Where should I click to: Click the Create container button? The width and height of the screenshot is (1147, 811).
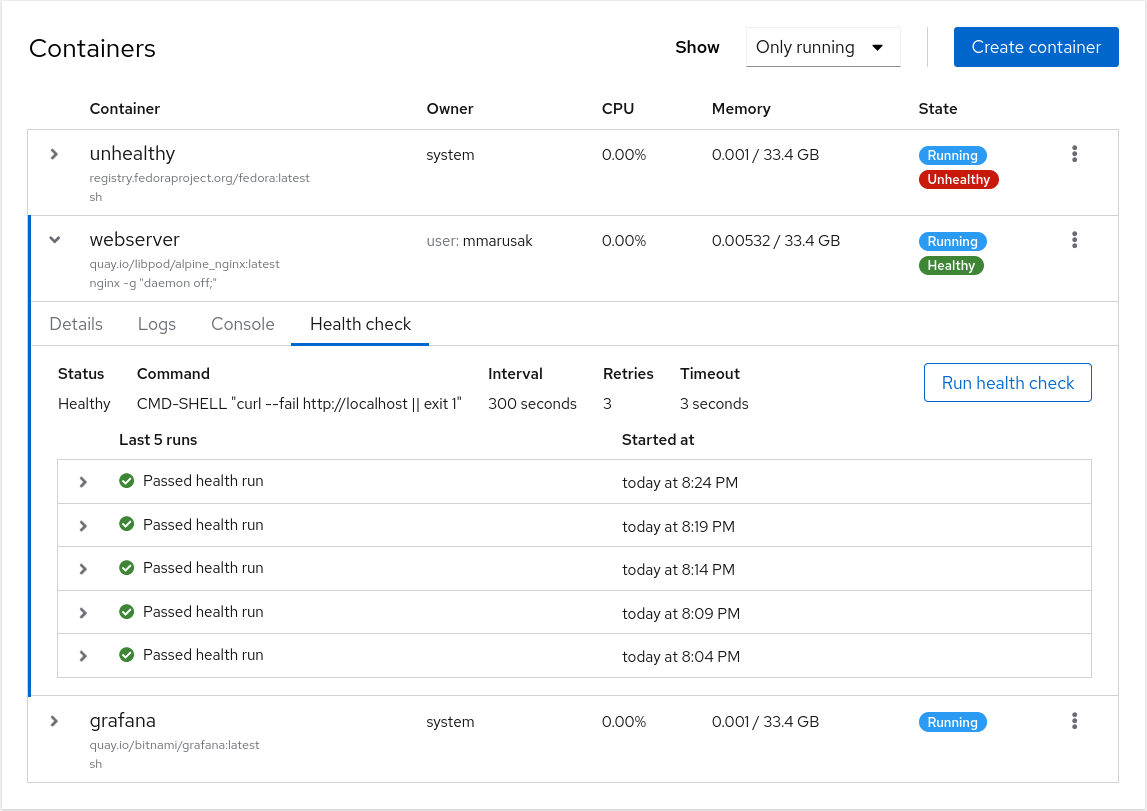click(x=1035, y=47)
